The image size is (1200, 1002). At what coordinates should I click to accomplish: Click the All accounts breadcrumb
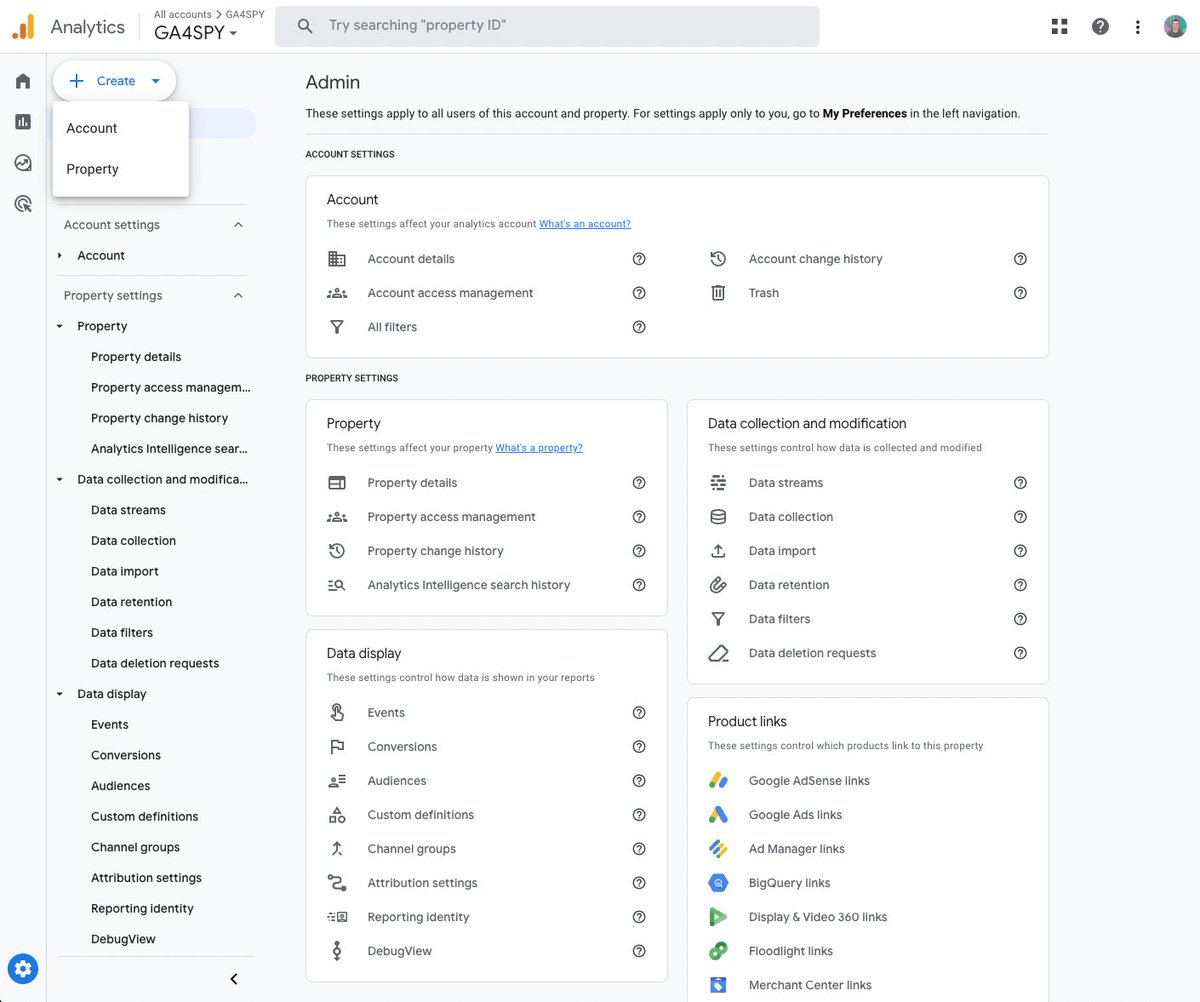[x=183, y=14]
